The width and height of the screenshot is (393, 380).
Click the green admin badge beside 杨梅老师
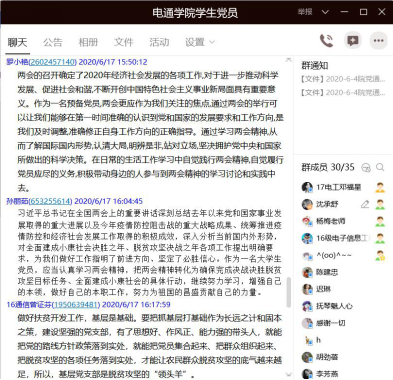[380, 221]
